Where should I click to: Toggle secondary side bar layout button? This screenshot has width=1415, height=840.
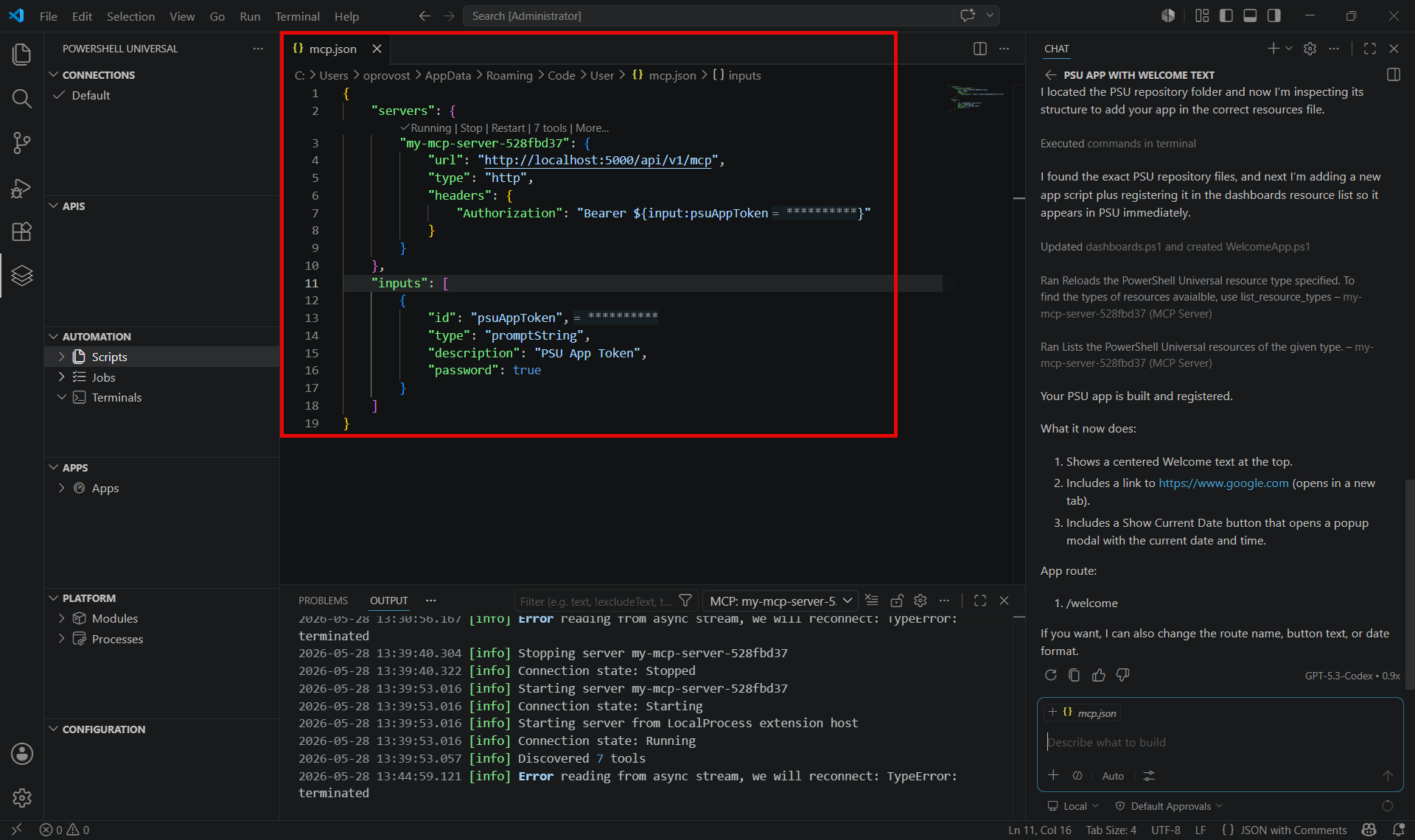tap(1273, 15)
